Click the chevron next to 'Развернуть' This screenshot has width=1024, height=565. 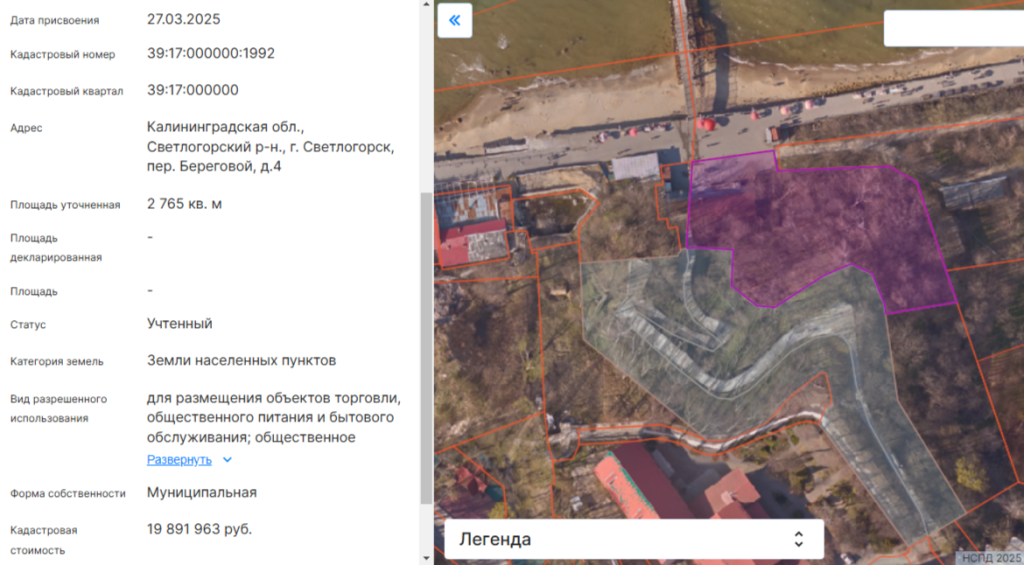pyautogui.click(x=227, y=460)
